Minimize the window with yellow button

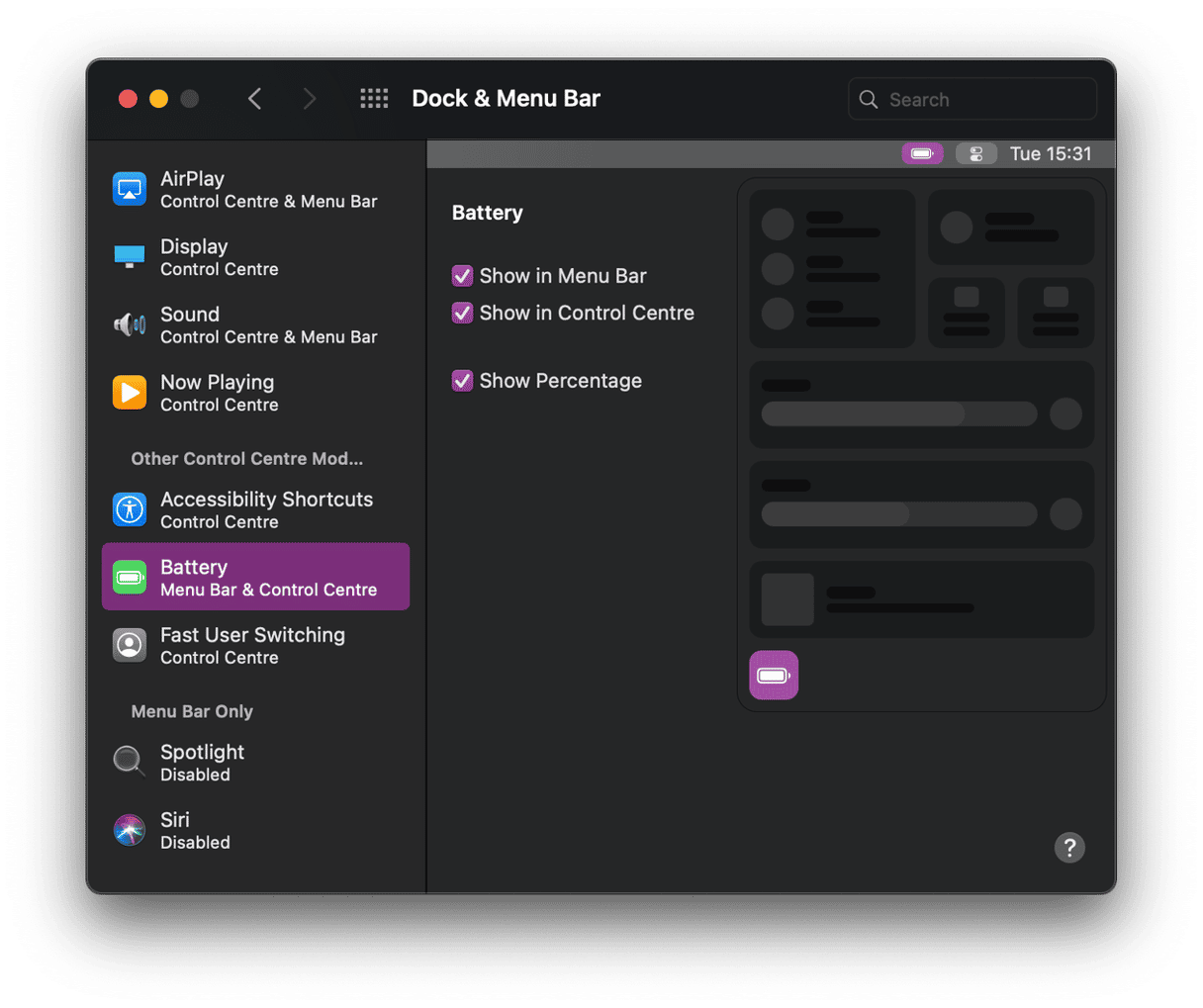point(158,98)
